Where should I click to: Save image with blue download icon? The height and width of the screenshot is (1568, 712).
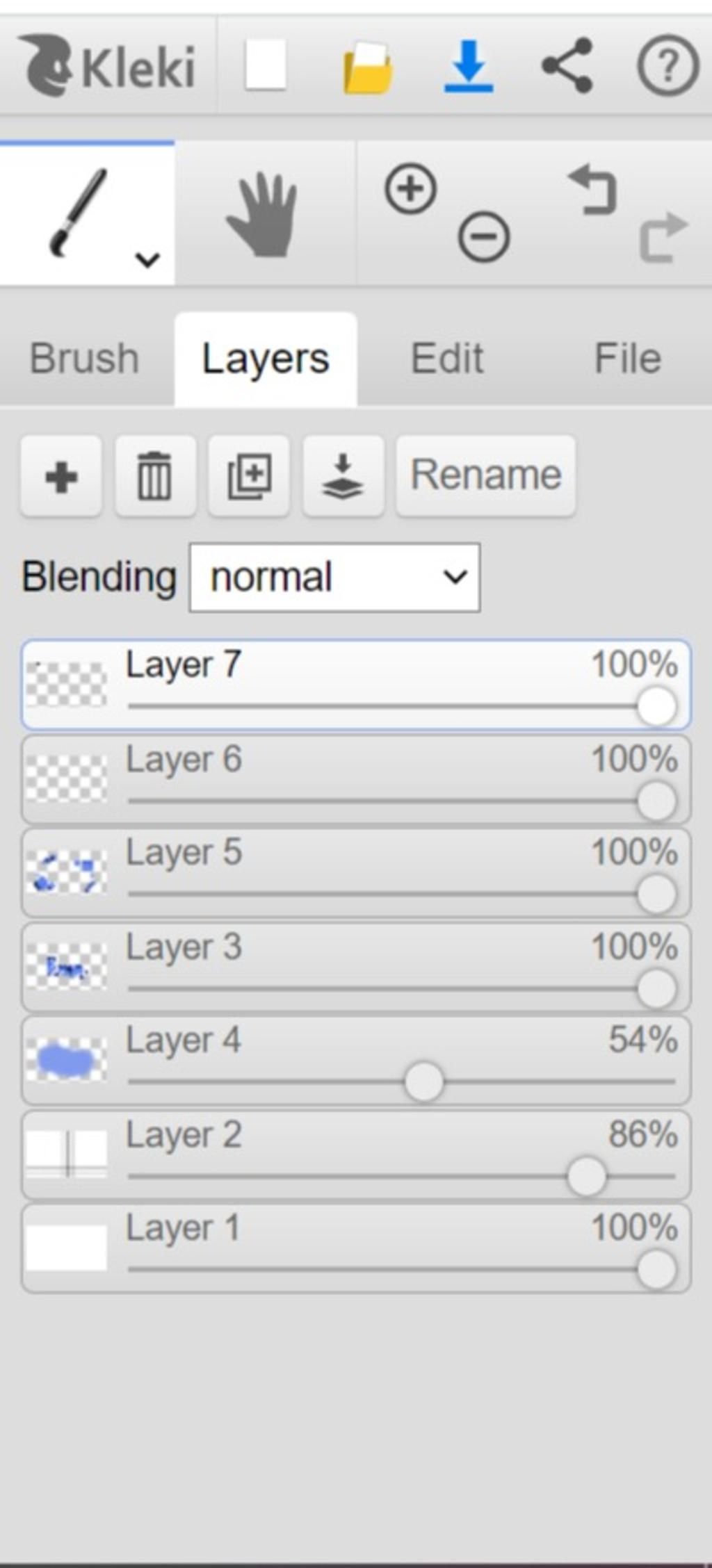pyautogui.click(x=469, y=67)
